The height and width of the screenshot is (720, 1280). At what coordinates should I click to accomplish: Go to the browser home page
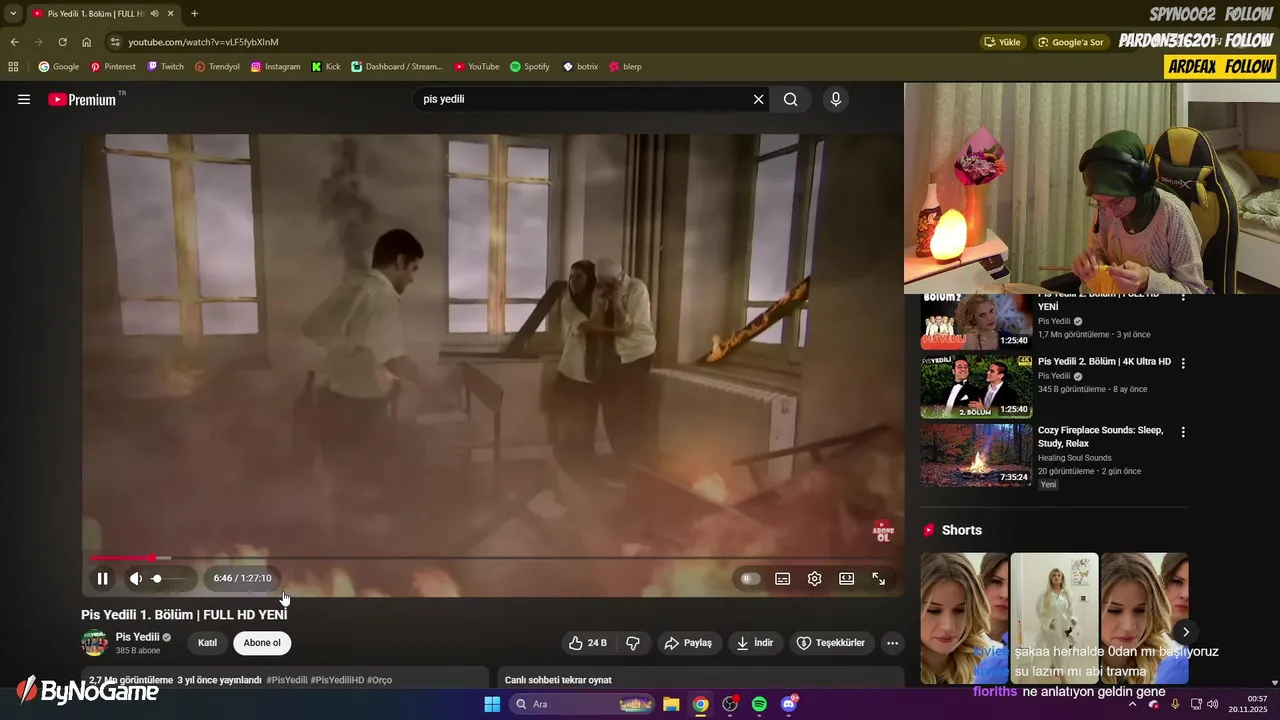(86, 42)
